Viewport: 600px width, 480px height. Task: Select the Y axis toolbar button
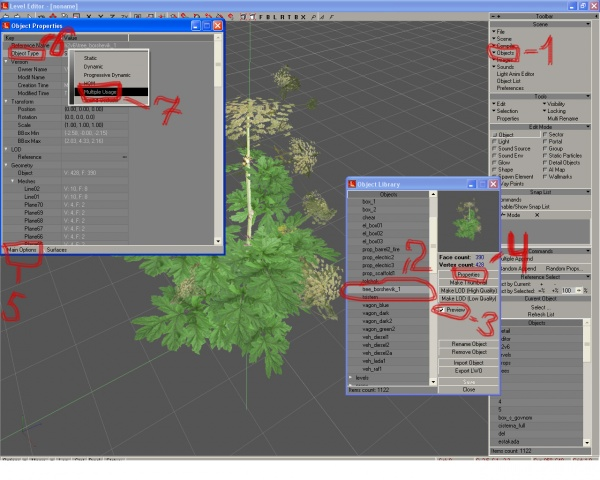click(101, 17)
